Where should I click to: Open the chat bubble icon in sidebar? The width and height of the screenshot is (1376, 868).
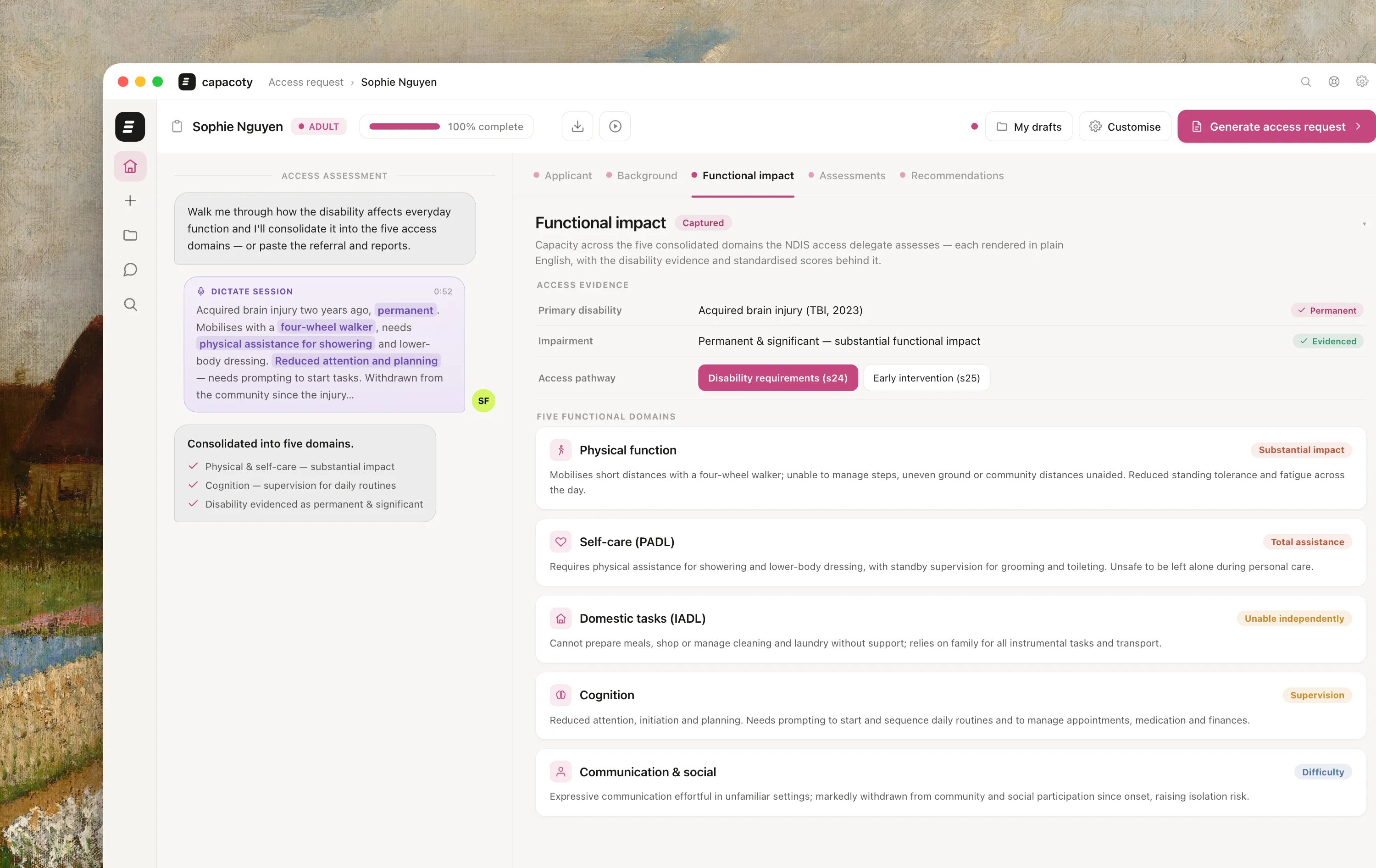coord(130,270)
